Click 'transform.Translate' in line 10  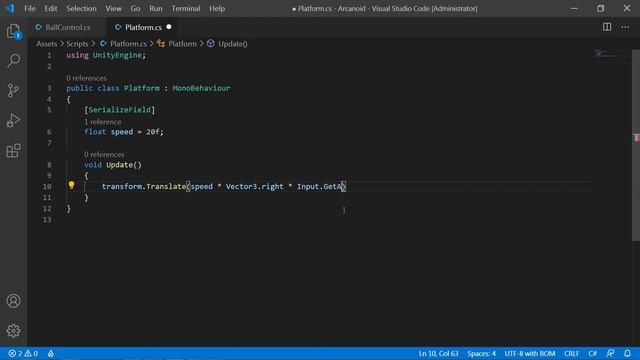[x=144, y=187]
